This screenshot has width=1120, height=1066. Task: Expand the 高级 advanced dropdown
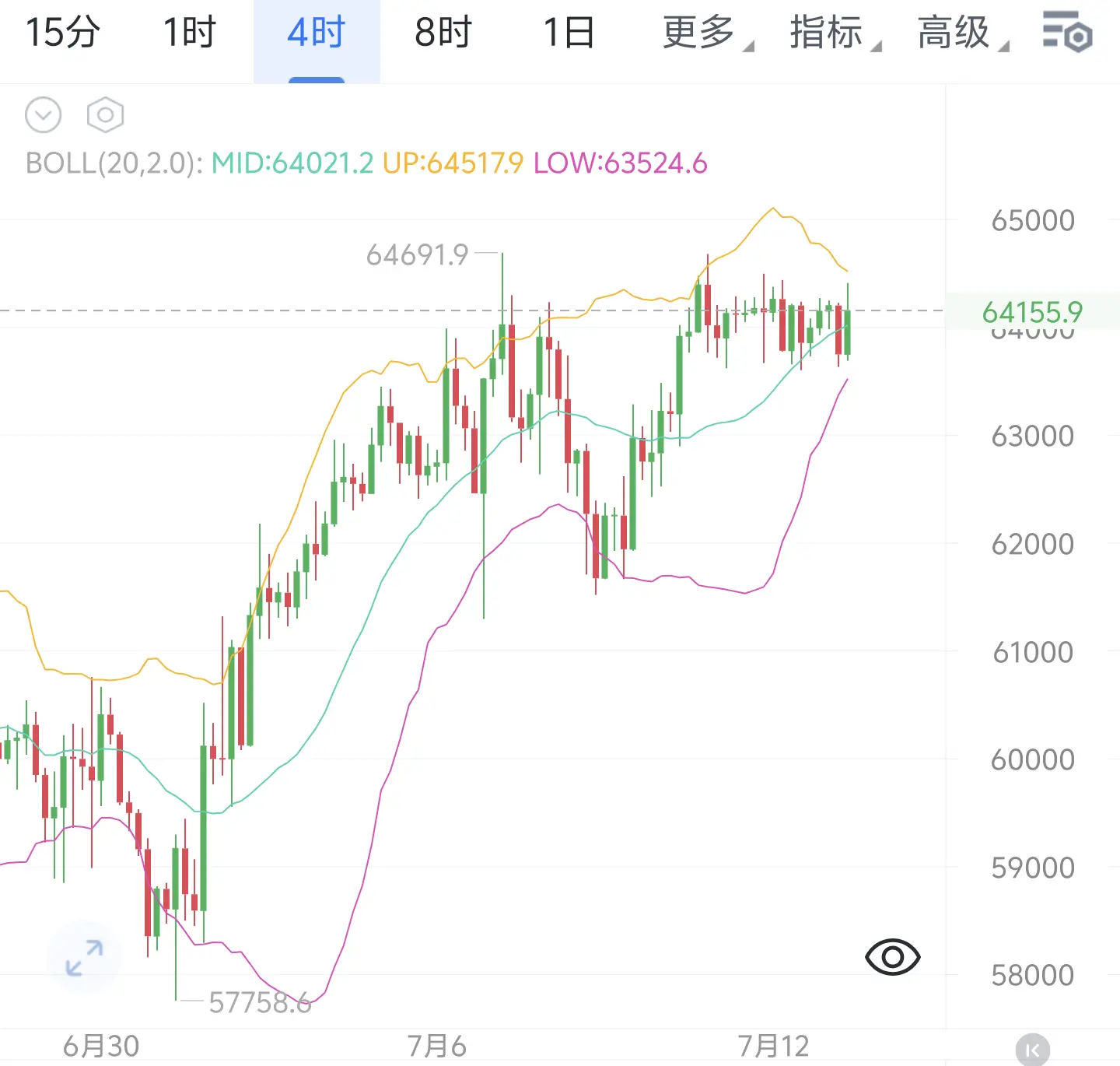pyautogui.click(x=963, y=33)
